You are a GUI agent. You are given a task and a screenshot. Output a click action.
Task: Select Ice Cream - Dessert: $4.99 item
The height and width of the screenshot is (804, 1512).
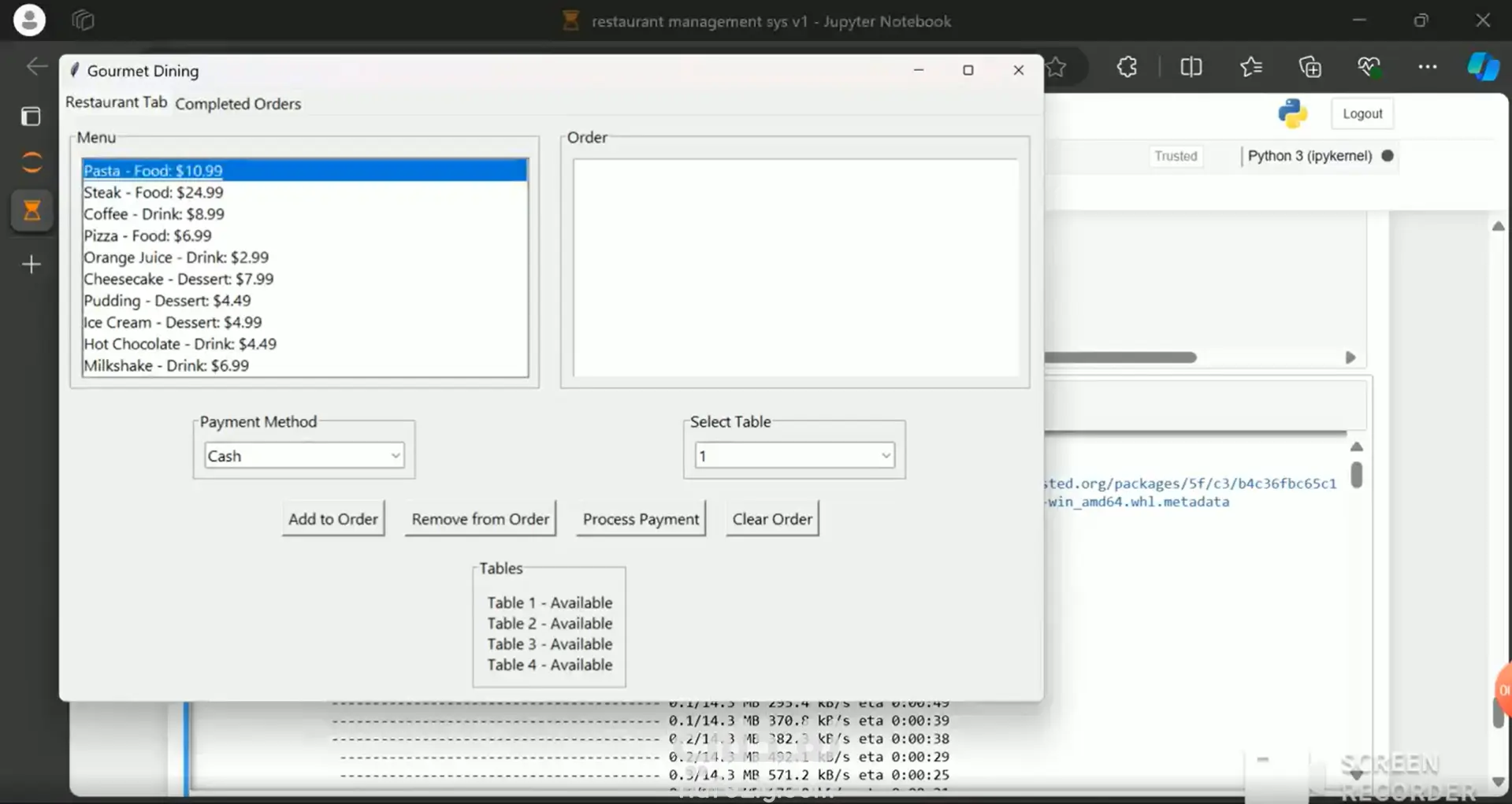click(305, 322)
